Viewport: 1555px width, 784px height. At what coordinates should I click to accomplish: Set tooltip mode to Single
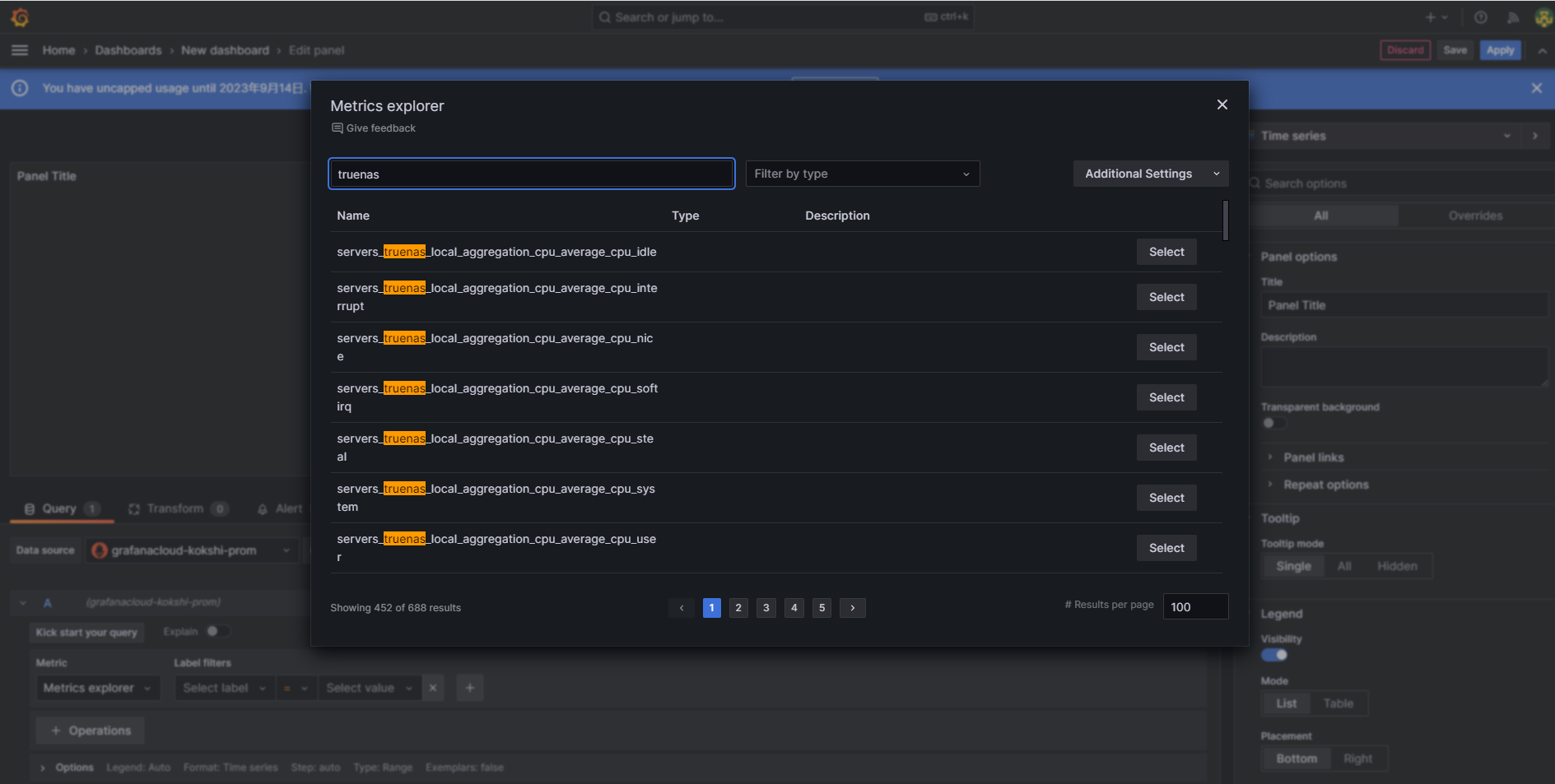(1293, 566)
